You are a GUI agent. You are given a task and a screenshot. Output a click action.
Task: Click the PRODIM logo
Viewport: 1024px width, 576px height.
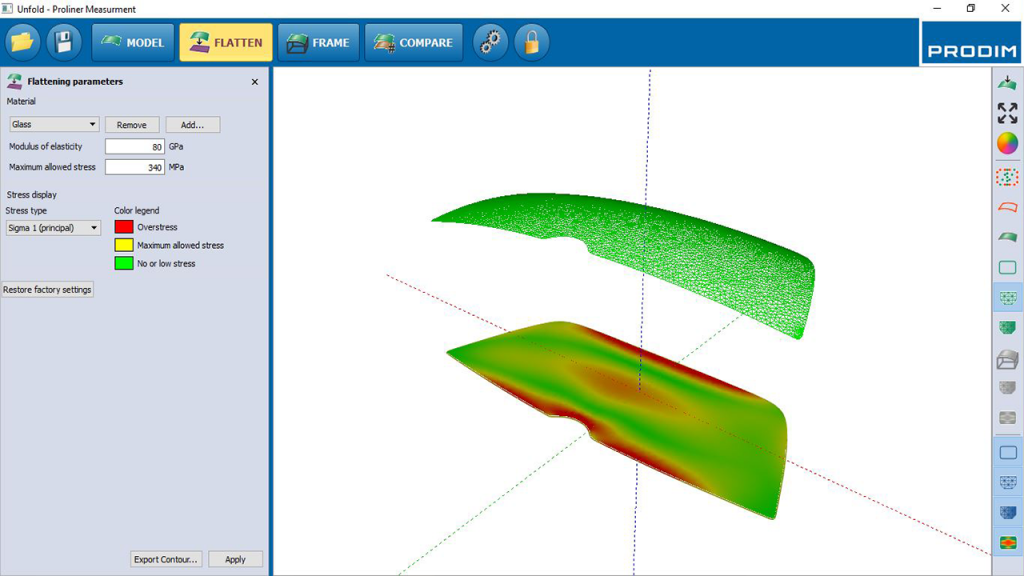[x=971, y=42]
